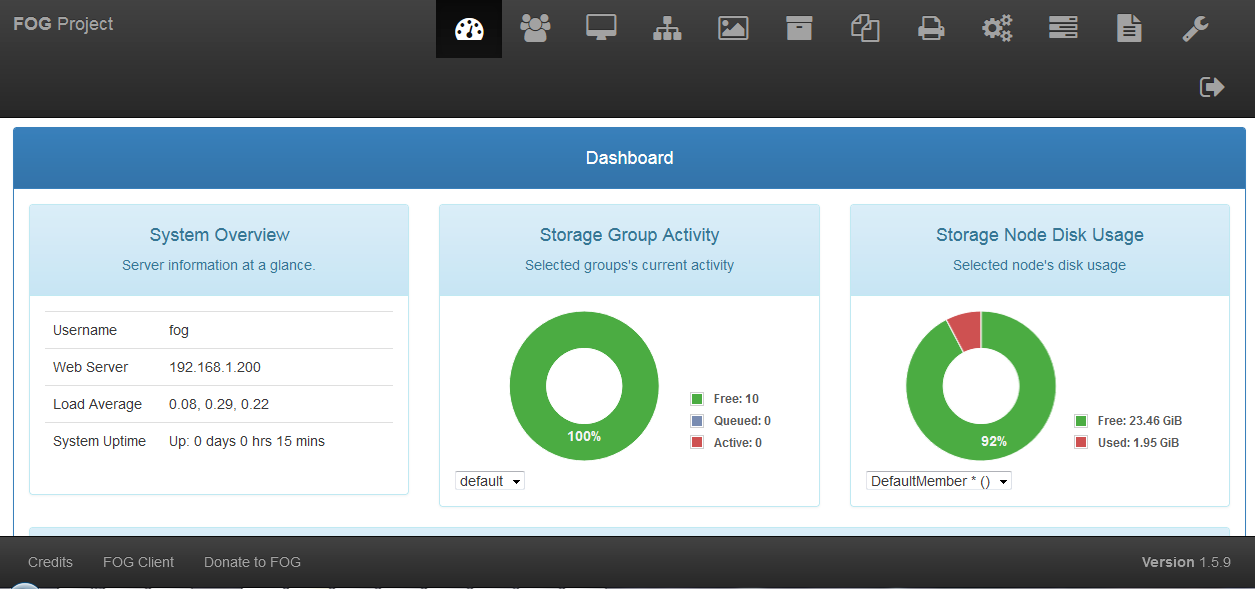Image resolution: width=1255 pixels, height=589 pixels.
Task: Expand the default storage group dropdown
Action: (x=490, y=481)
